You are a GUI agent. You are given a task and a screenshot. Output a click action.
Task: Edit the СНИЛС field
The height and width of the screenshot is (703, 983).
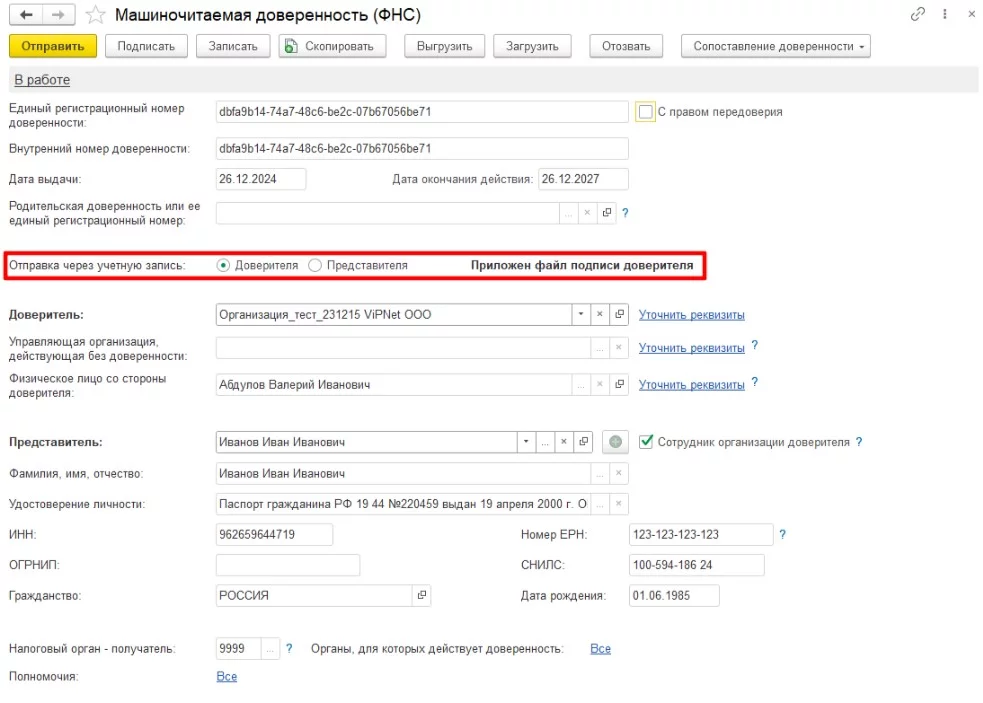pos(697,564)
